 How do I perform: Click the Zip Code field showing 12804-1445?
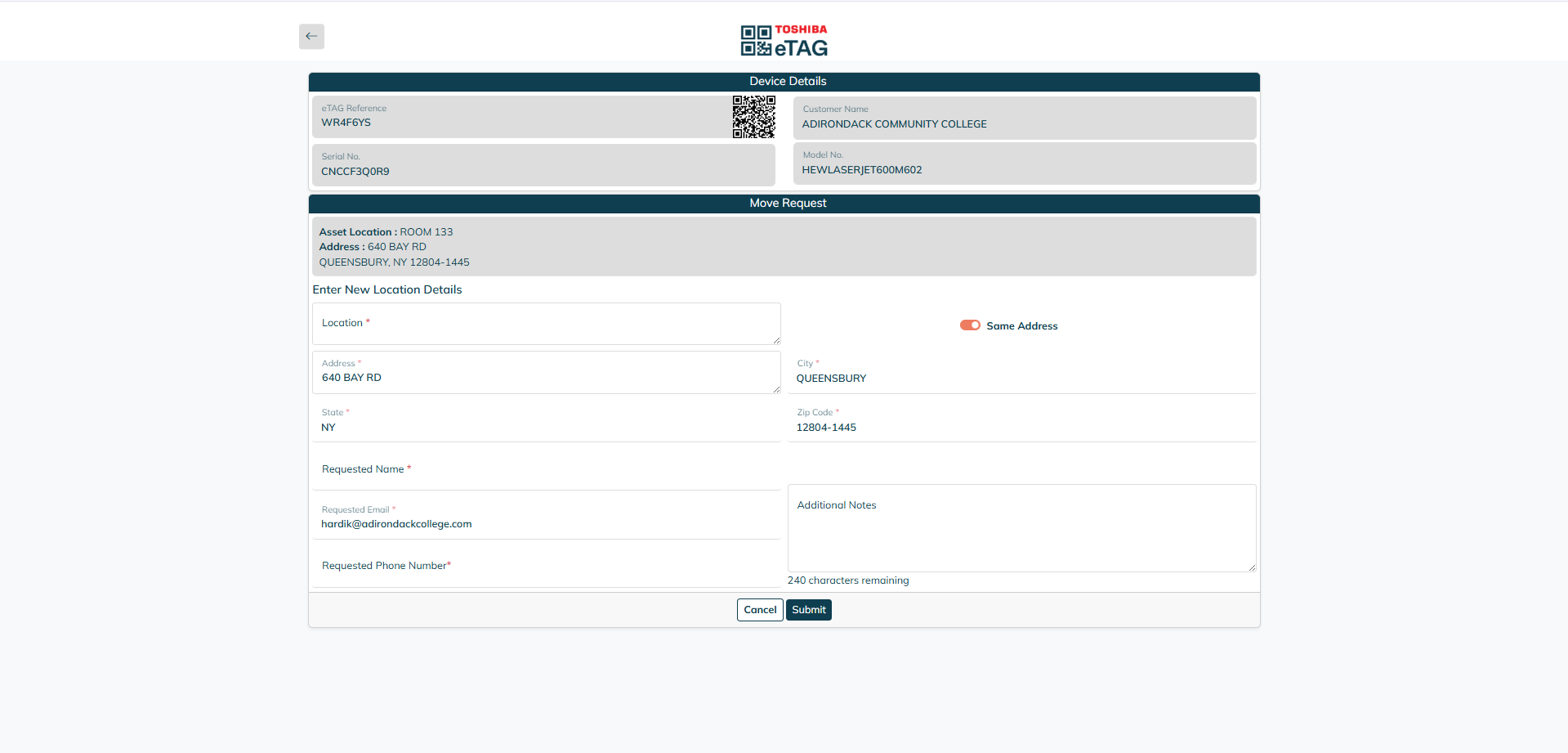point(1021,426)
